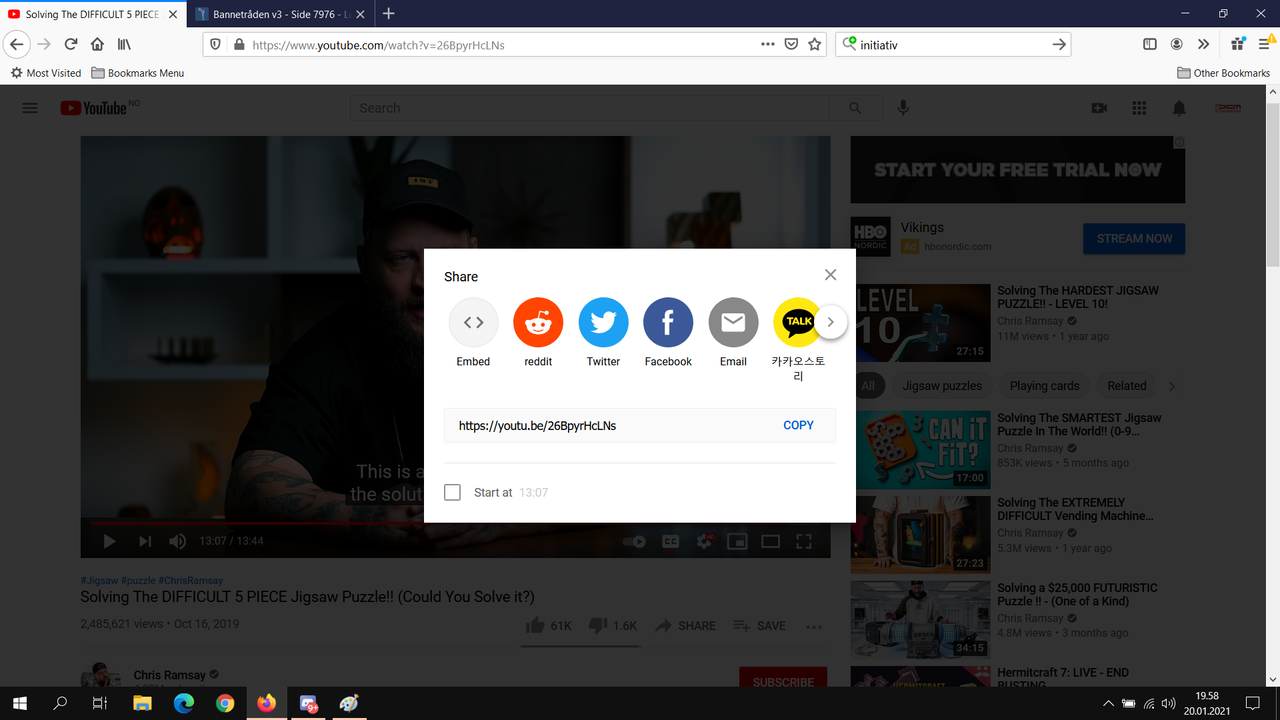Skip to next video
1280x720 pixels.
(145, 541)
